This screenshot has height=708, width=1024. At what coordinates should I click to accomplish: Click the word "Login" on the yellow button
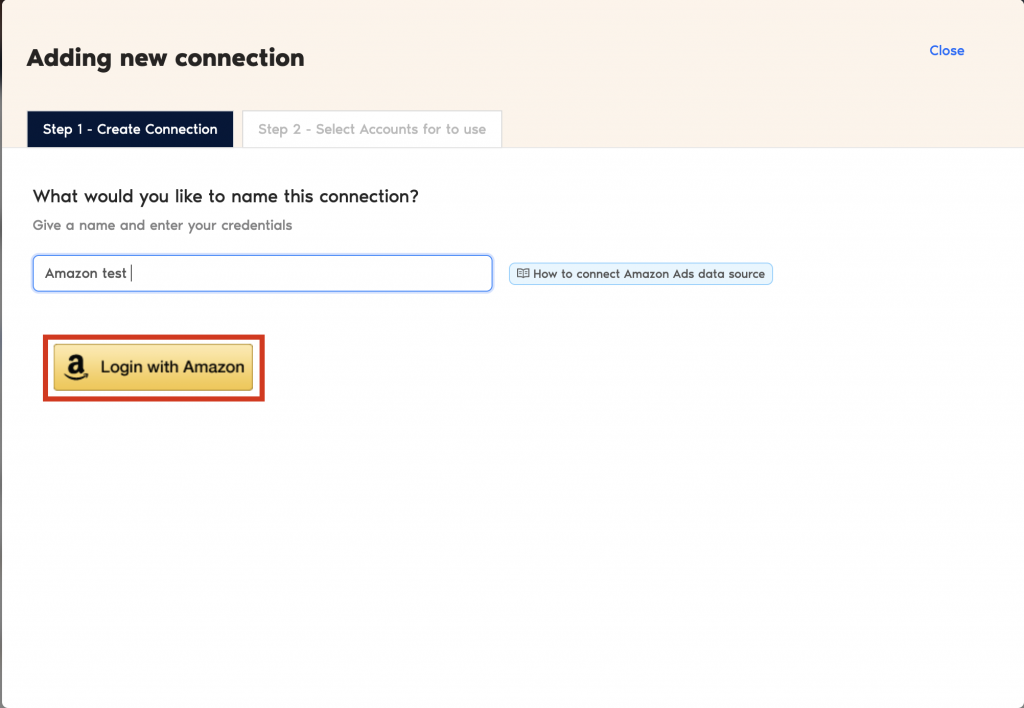coord(121,368)
